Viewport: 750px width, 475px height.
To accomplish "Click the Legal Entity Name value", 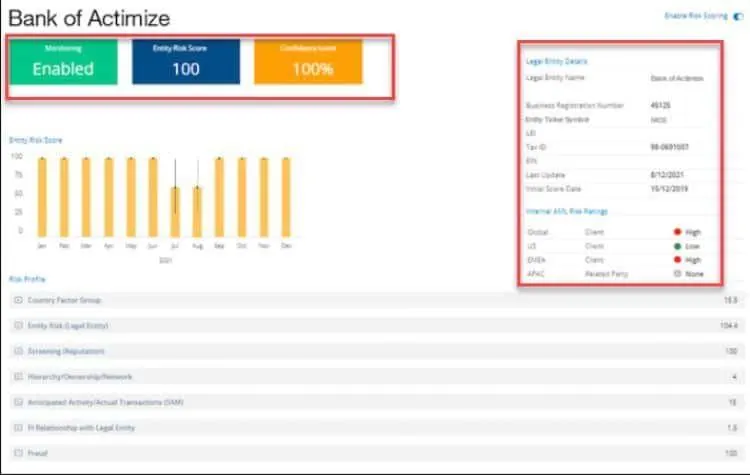I will (x=677, y=78).
